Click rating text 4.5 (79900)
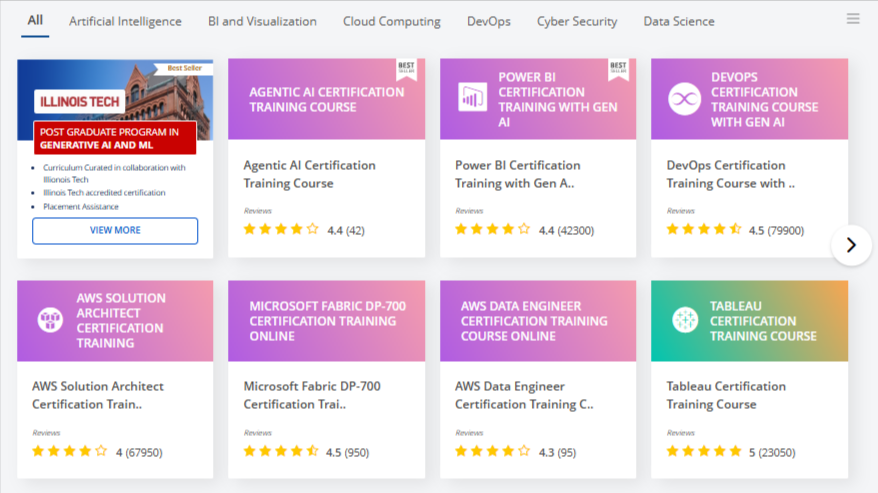 [777, 230]
